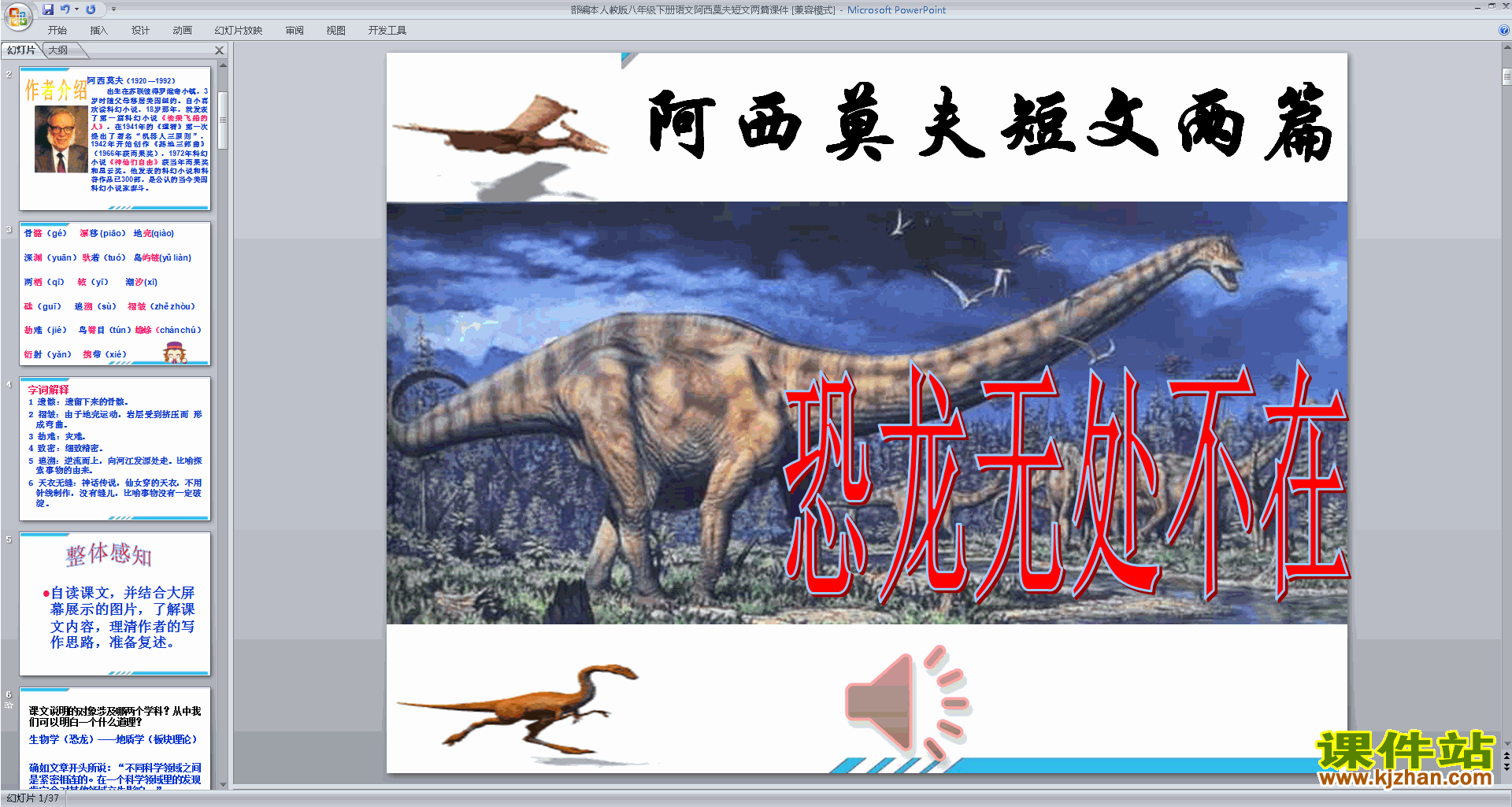The image size is (1512, 807).
Task: Click the thumbnail pane scroll-down arrow
Action: coord(223,784)
